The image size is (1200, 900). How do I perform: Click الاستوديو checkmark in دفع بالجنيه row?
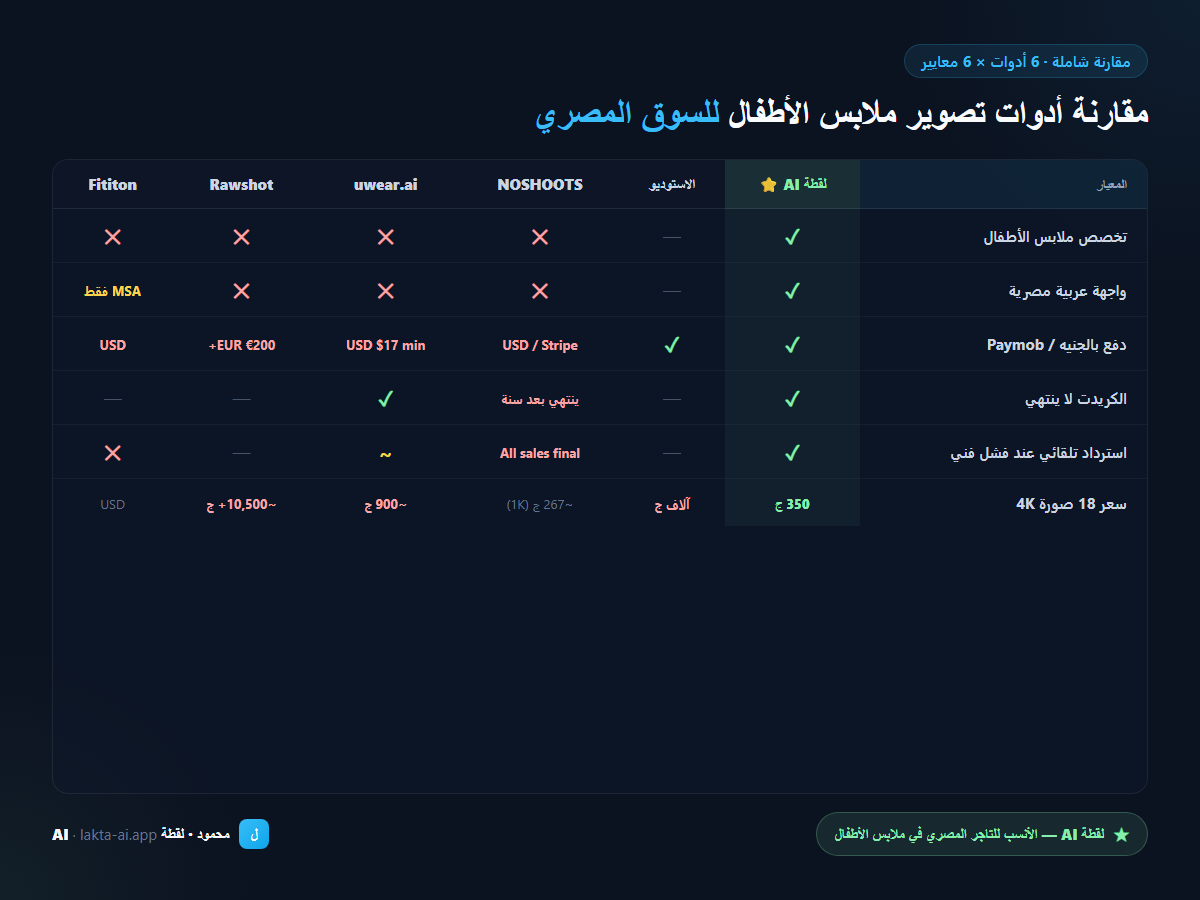click(x=672, y=345)
